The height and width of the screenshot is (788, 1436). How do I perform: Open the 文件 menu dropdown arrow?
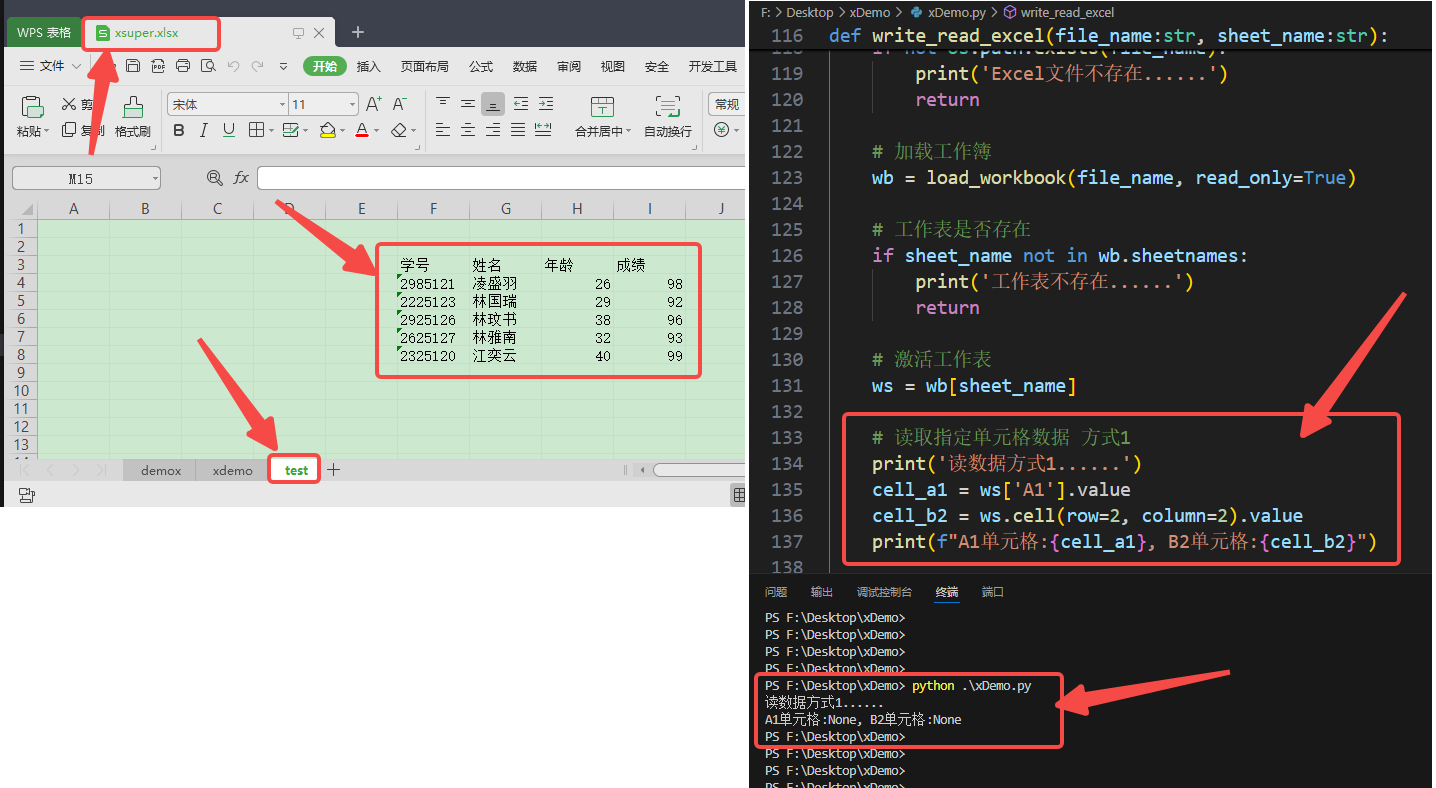77,66
